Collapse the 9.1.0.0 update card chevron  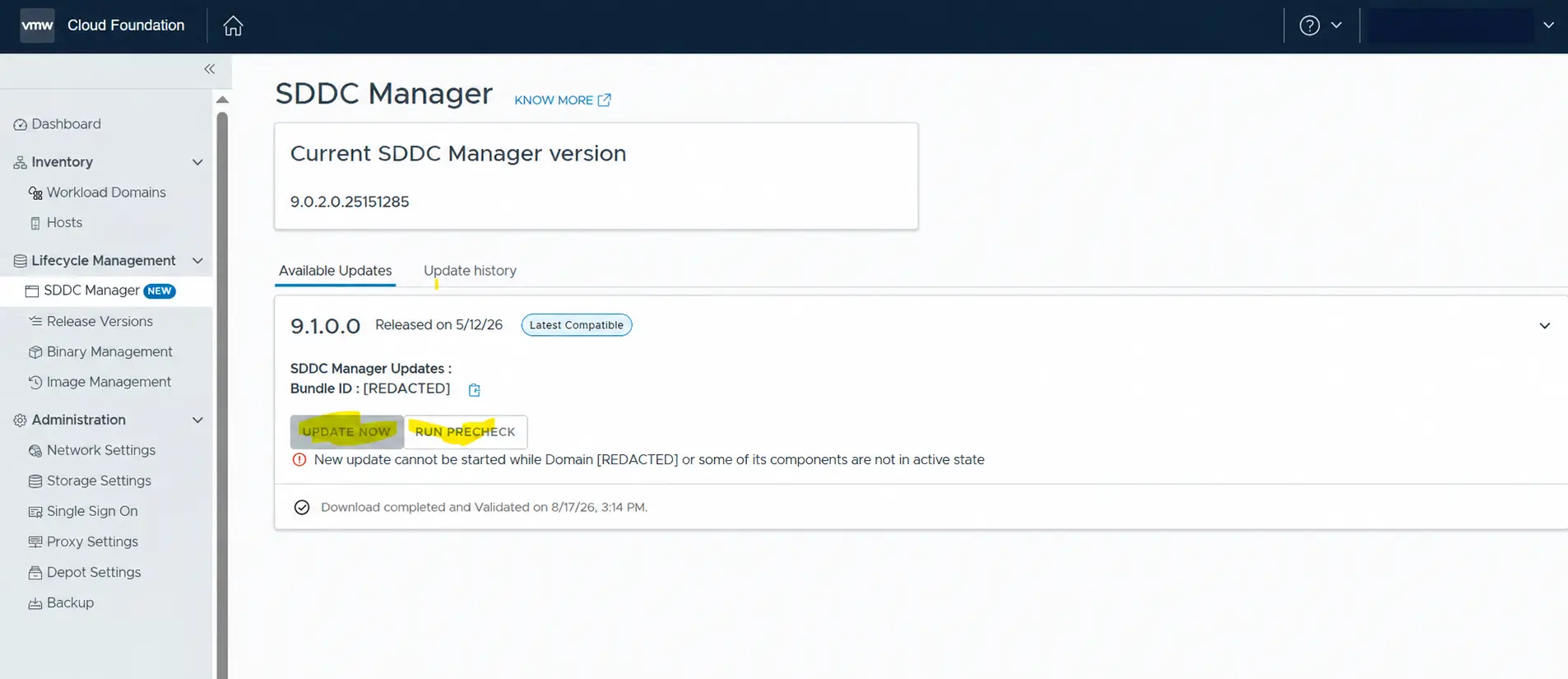1544,326
